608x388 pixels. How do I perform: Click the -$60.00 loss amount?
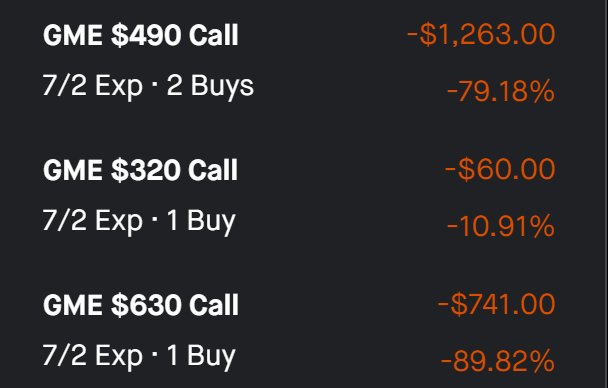[500, 169]
